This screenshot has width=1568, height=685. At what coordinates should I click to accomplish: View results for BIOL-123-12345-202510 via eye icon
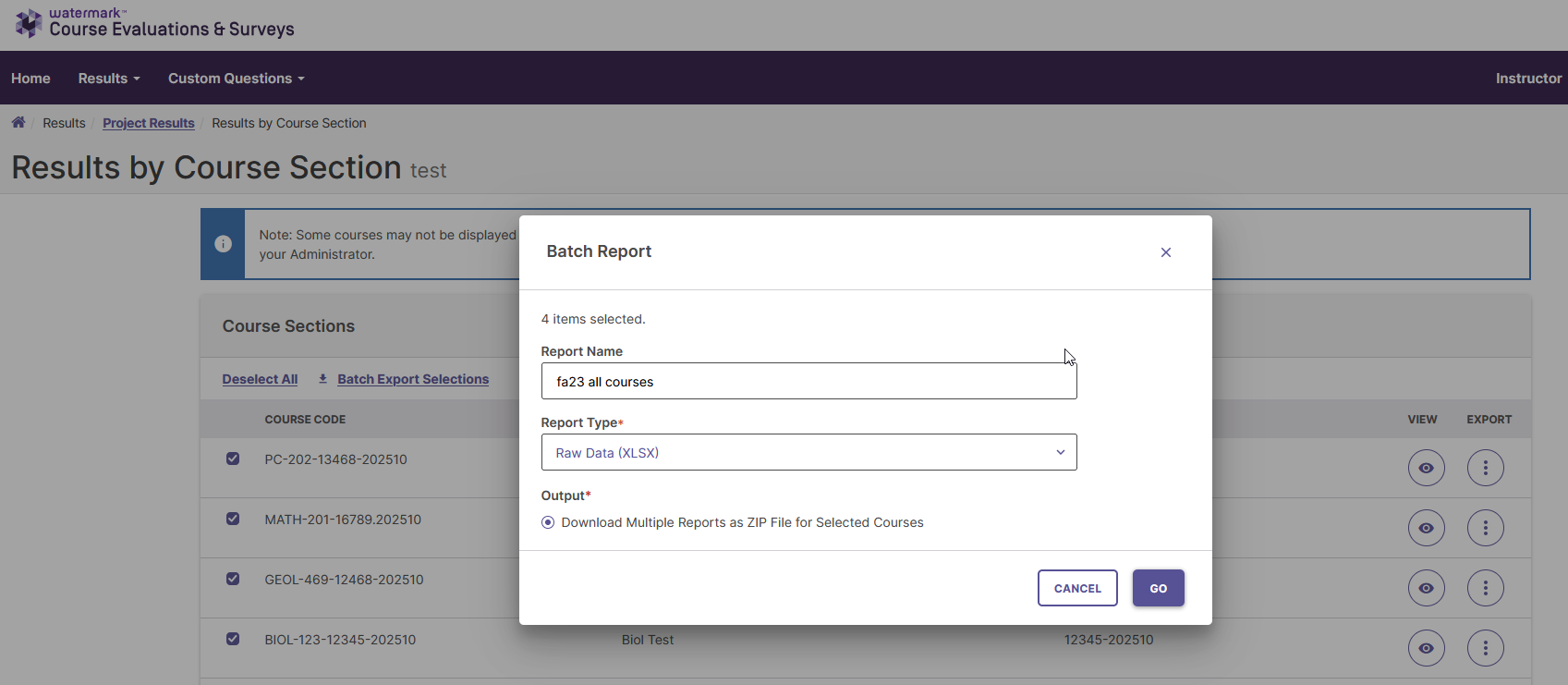1427,648
